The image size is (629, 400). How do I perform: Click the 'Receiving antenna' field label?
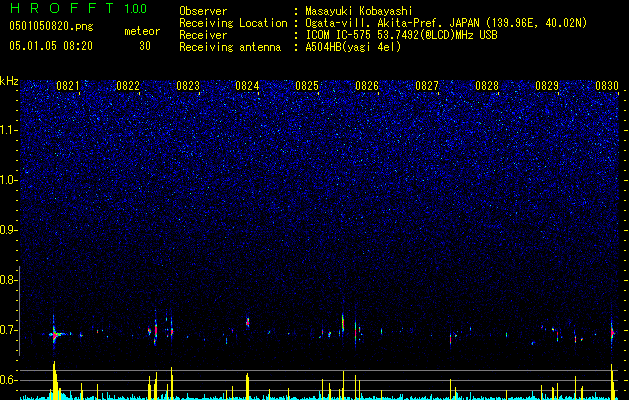click(230, 47)
